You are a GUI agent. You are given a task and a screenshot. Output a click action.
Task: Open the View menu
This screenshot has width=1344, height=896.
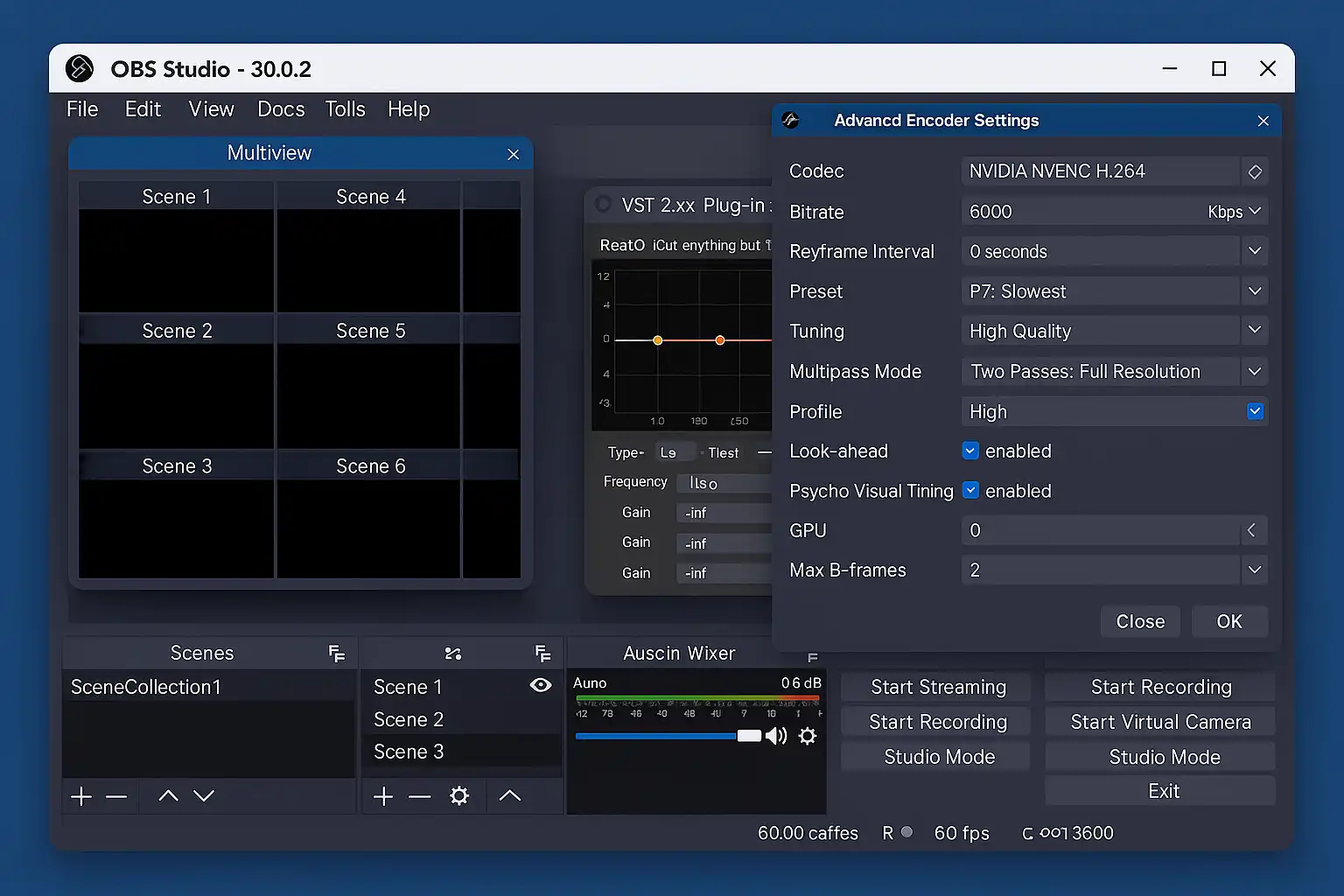point(211,109)
